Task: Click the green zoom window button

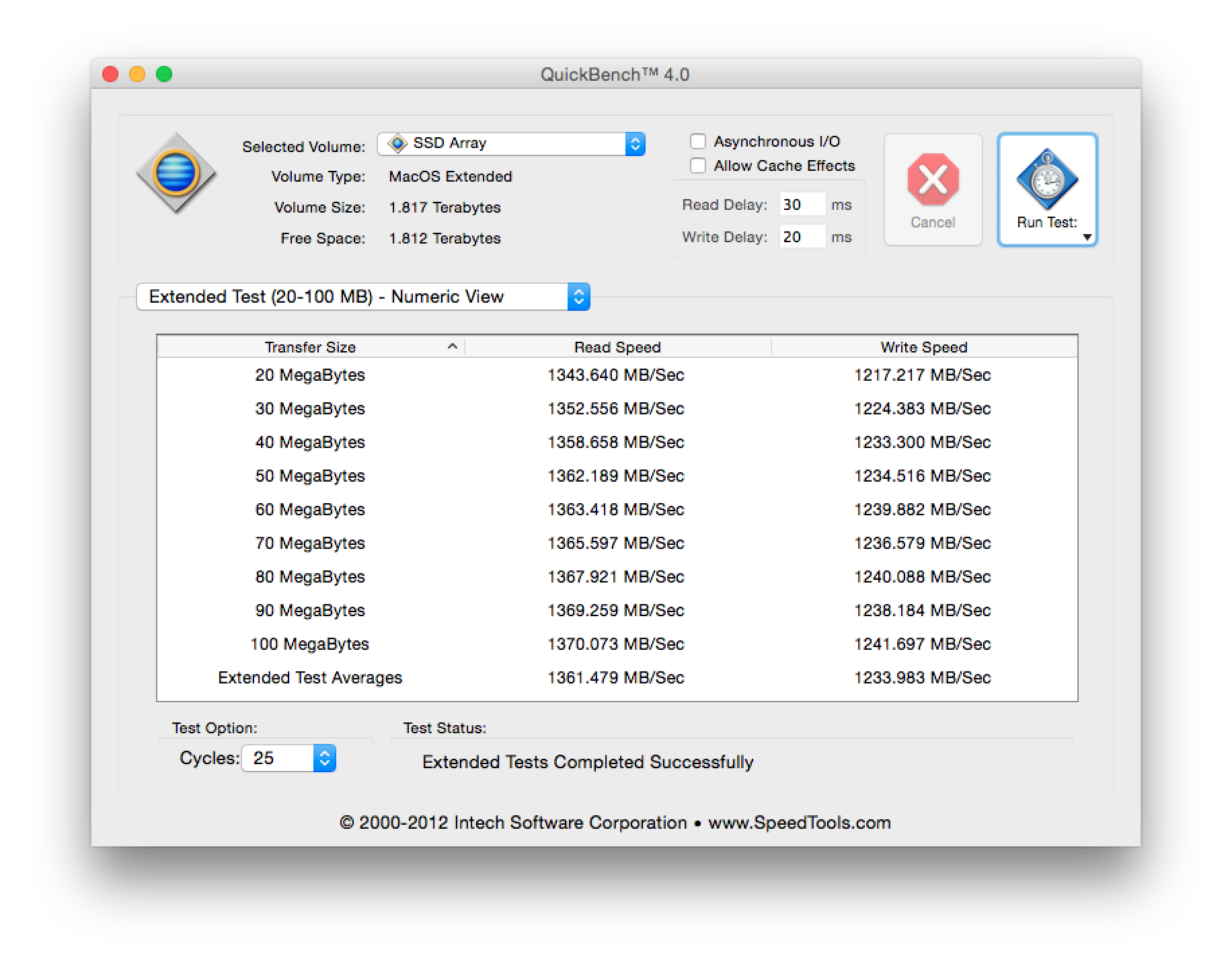Action: (164, 74)
